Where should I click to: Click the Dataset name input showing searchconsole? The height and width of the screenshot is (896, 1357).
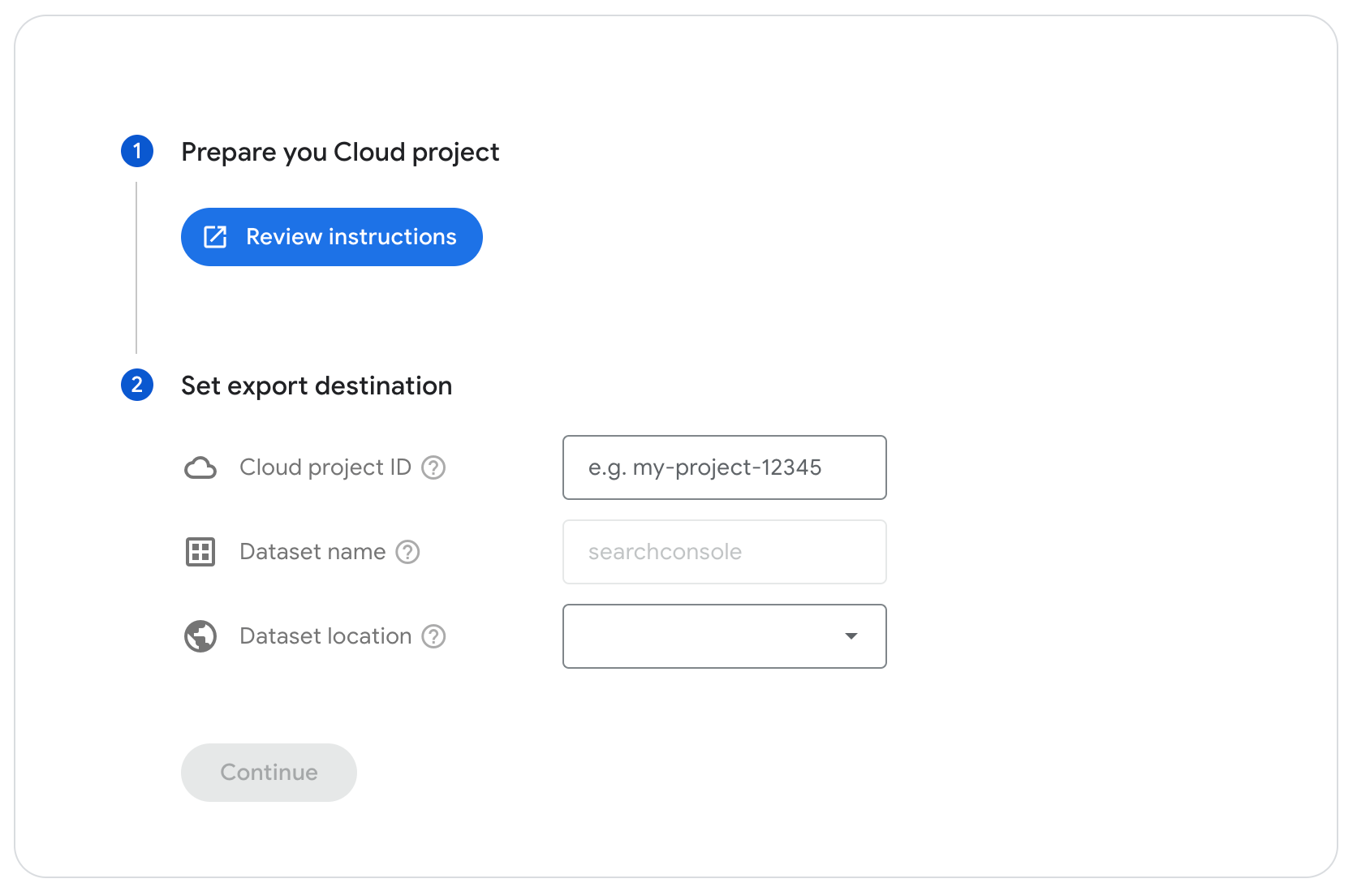coord(724,552)
